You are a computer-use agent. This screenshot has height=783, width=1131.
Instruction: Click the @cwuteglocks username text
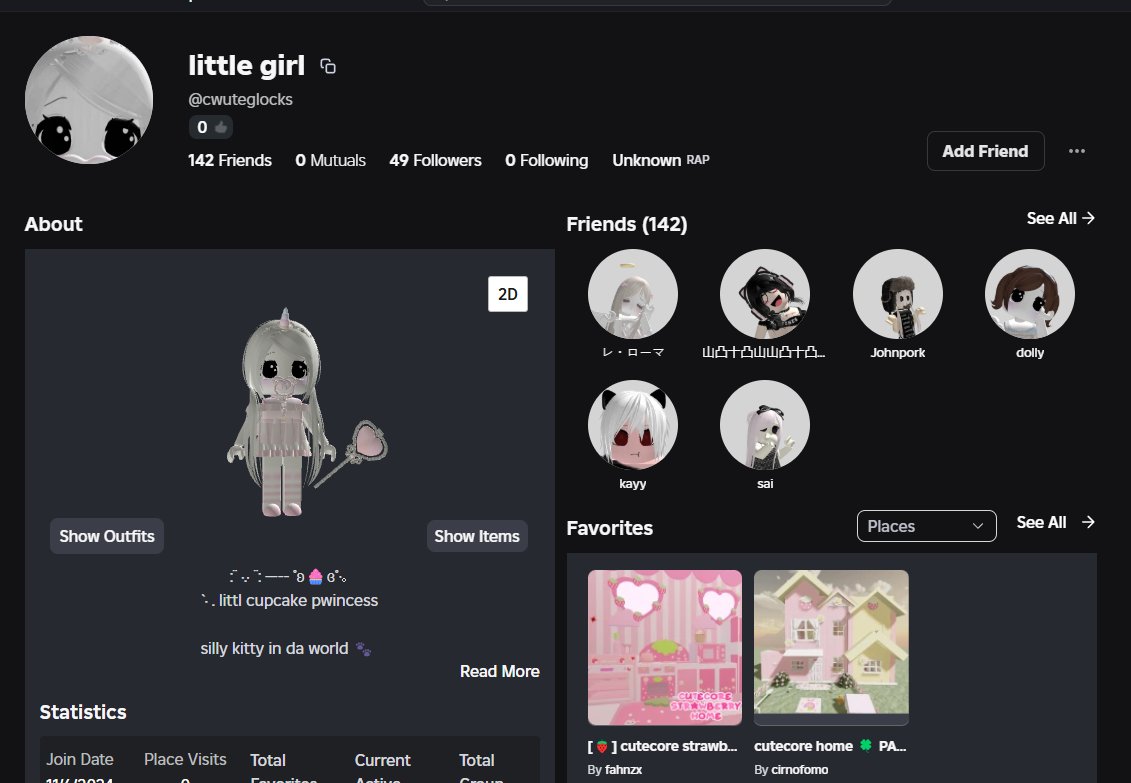pyautogui.click(x=240, y=99)
